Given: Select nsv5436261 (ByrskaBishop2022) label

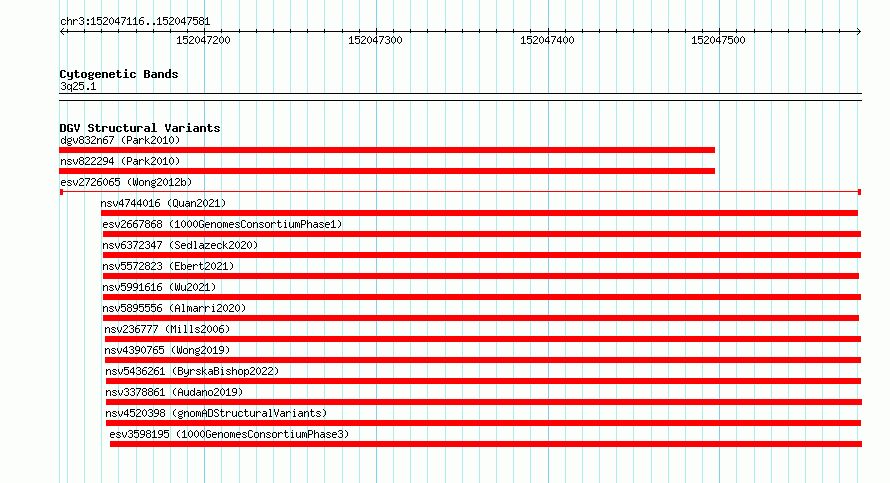Looking at the screenshot, I should (192, 371).
